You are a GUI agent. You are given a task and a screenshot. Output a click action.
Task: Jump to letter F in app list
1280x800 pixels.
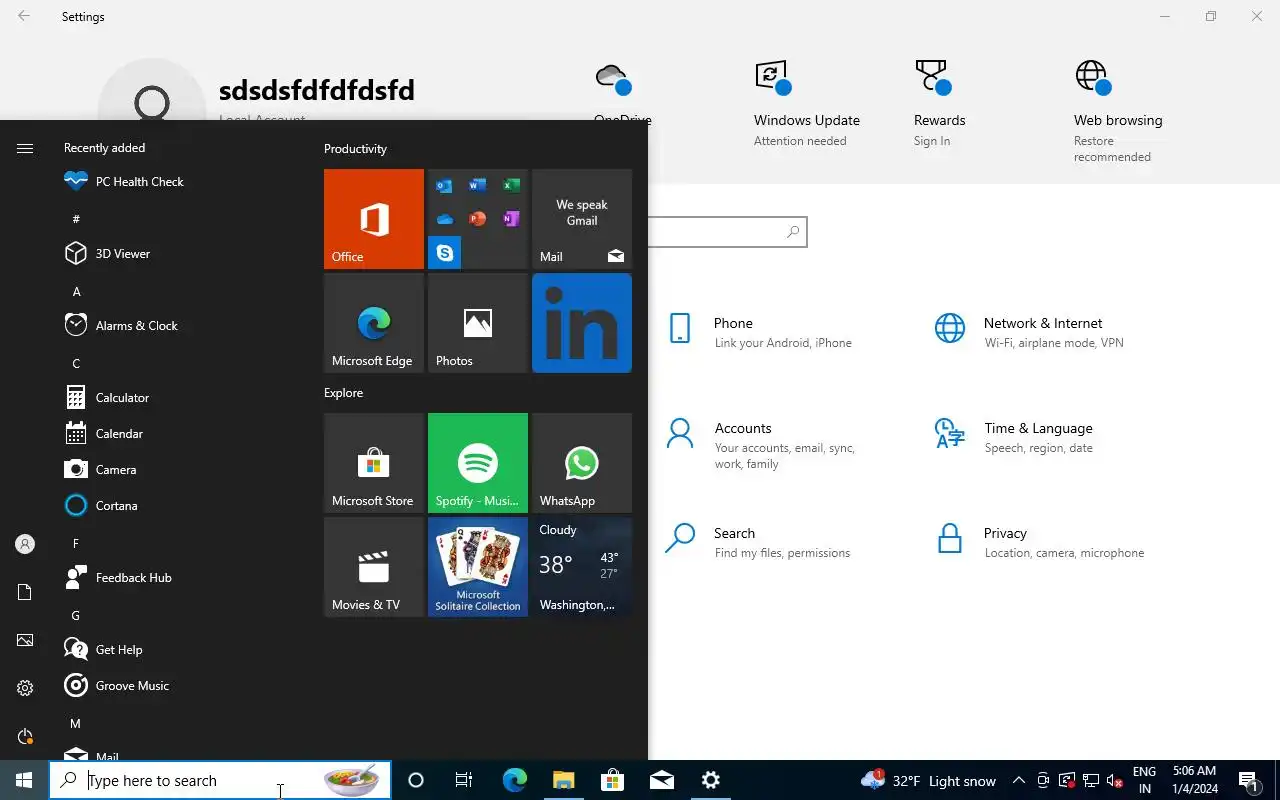point(77,543)
